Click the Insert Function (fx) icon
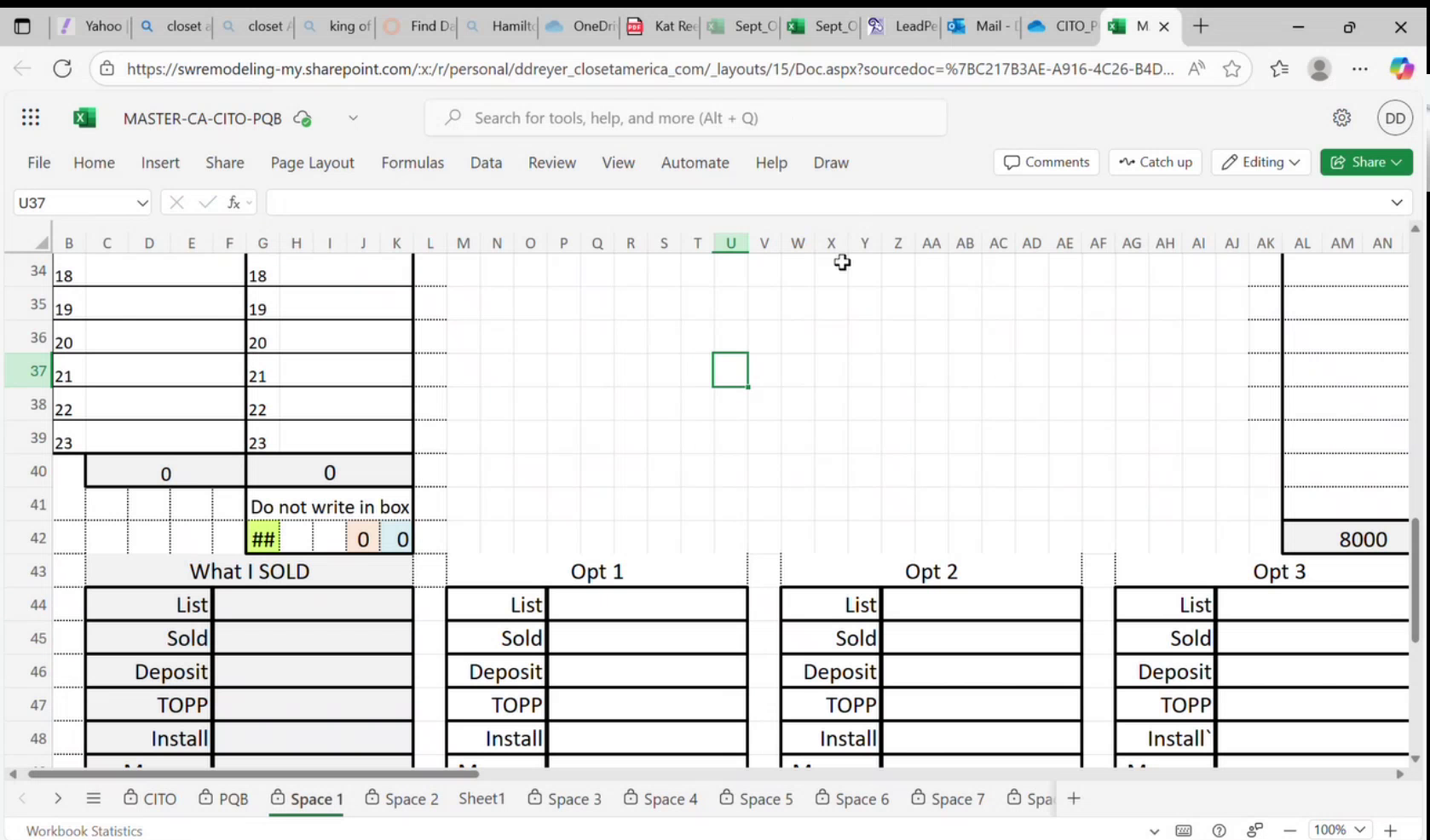The width and height of the screenshot is (1430, 840). [x=234, y=202]
